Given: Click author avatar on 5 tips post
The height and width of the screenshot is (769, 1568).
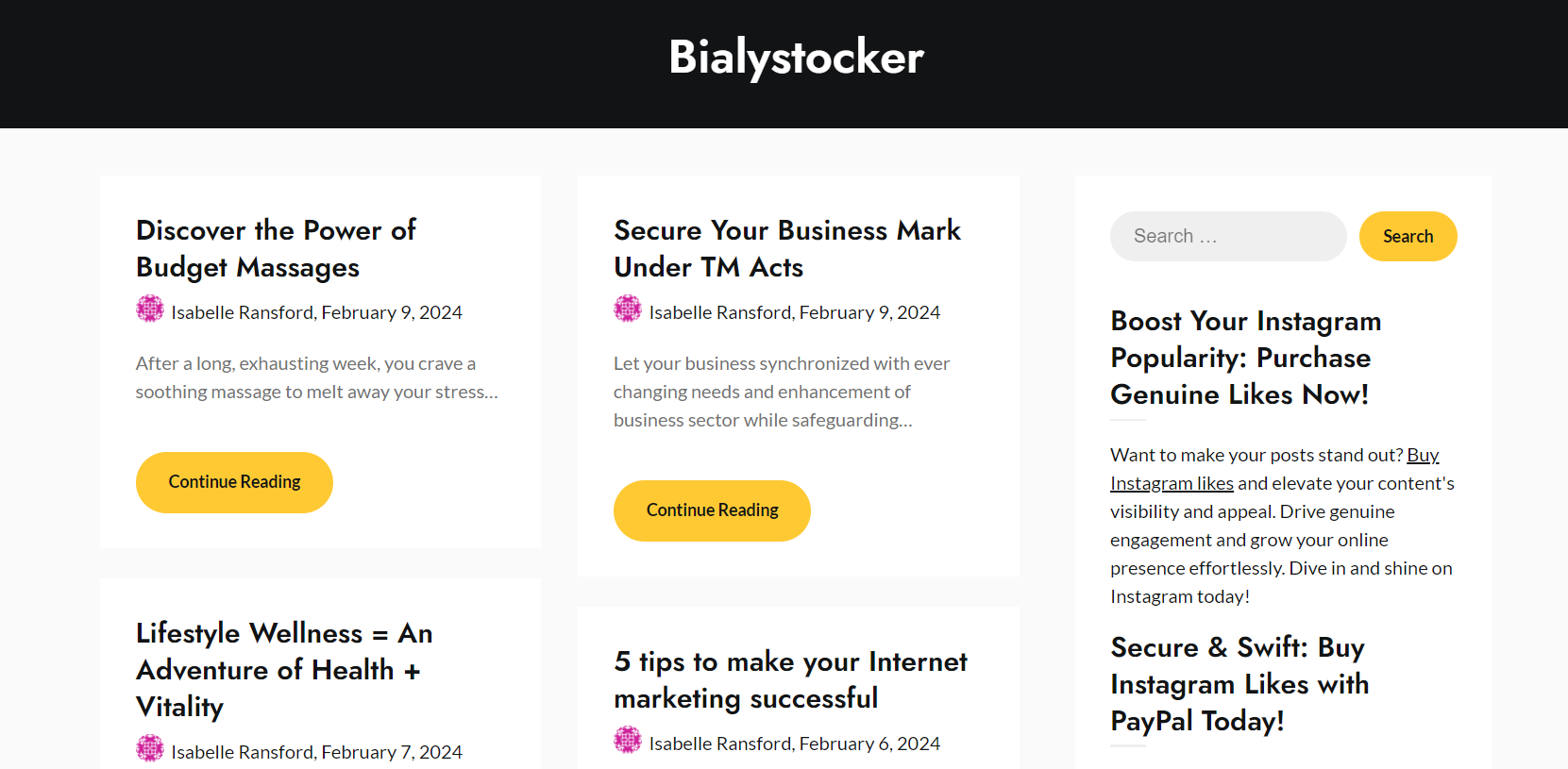Looking at the screenshot, I should pos(627,740).
